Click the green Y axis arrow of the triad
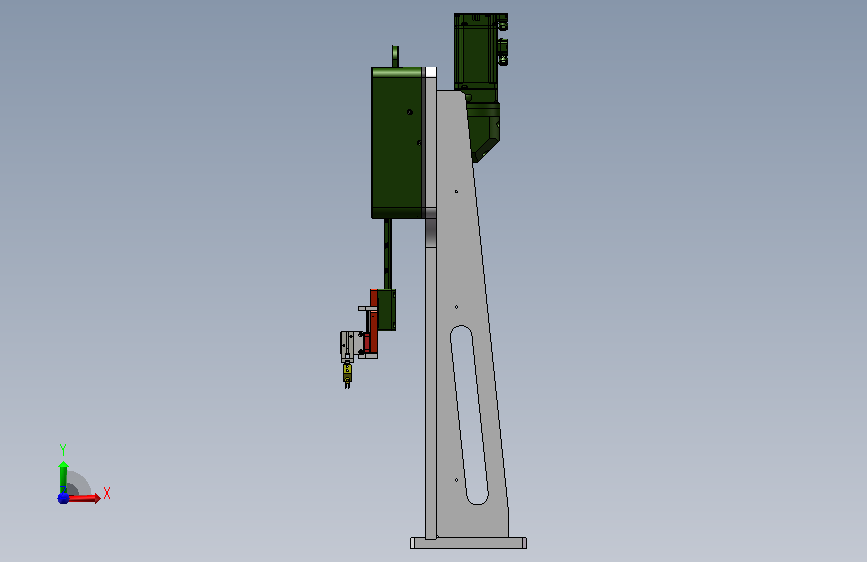Image resolution: width=867 pixels, height=562 pixels. [63, 477]
